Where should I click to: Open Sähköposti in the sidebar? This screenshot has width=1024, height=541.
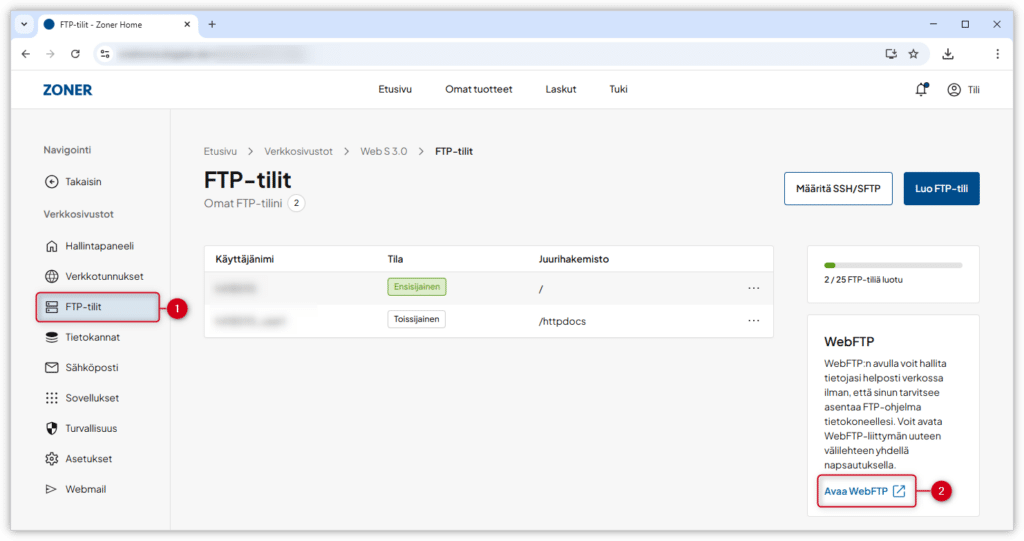tap(92, 368)
